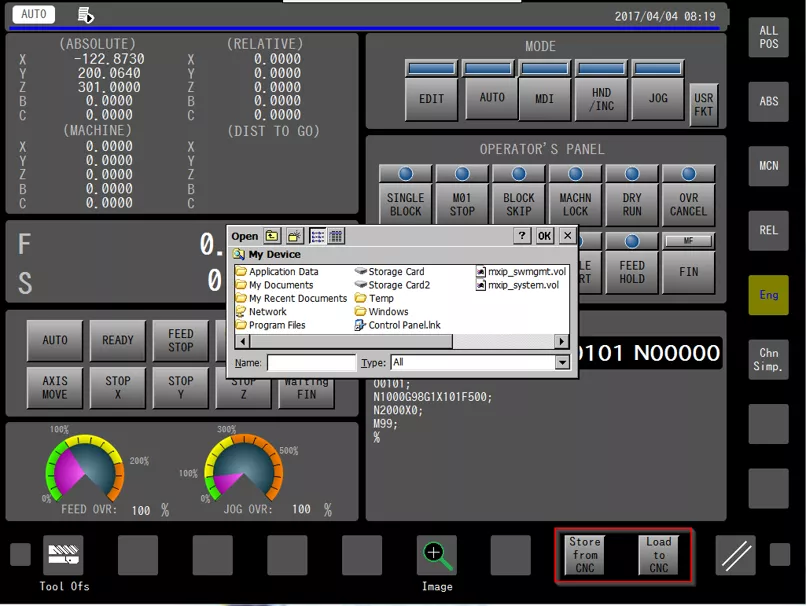Switch Open dialog to list view
This screenshot has height=606, width=806.
coord(318,236)
